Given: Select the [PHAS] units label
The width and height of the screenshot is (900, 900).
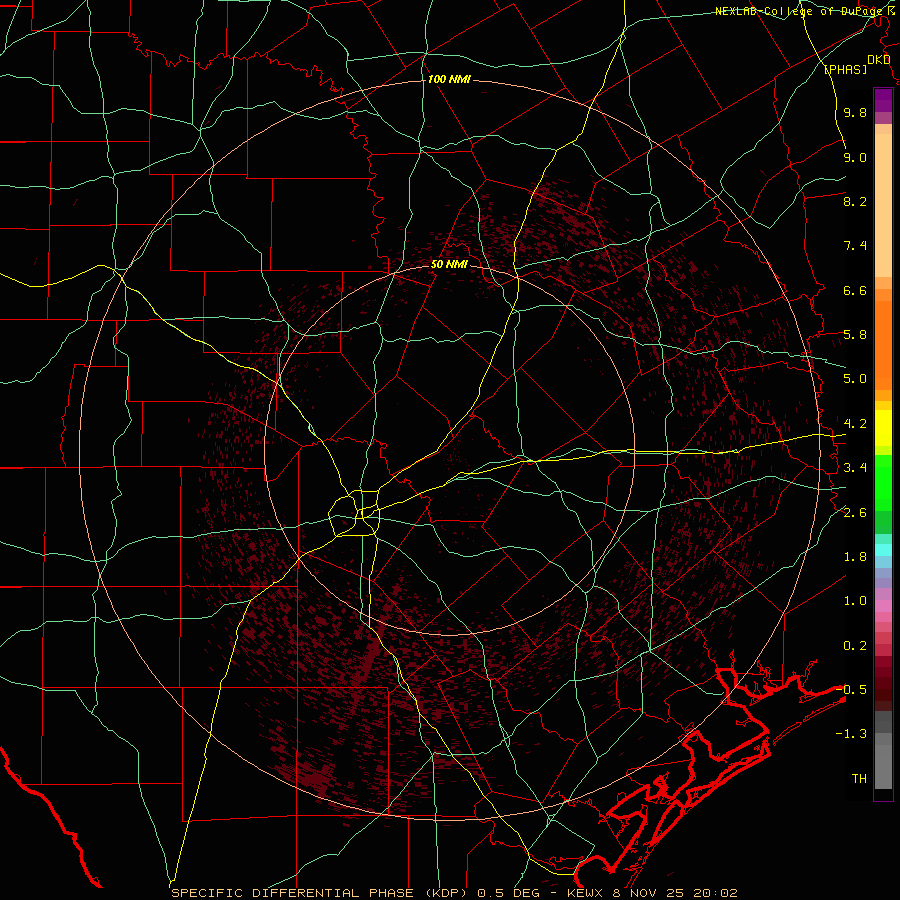Looking at the screenshot, I should click(845, 69).
